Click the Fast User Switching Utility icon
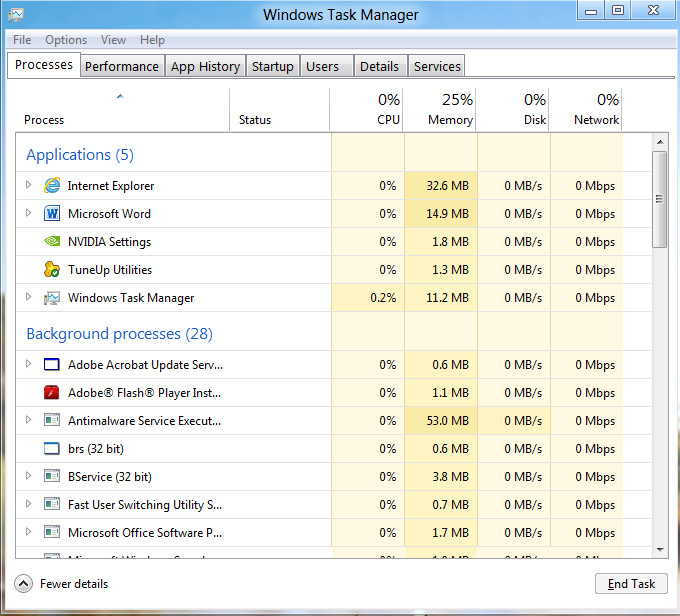The image size is (680, 616). tap(52, 504)
